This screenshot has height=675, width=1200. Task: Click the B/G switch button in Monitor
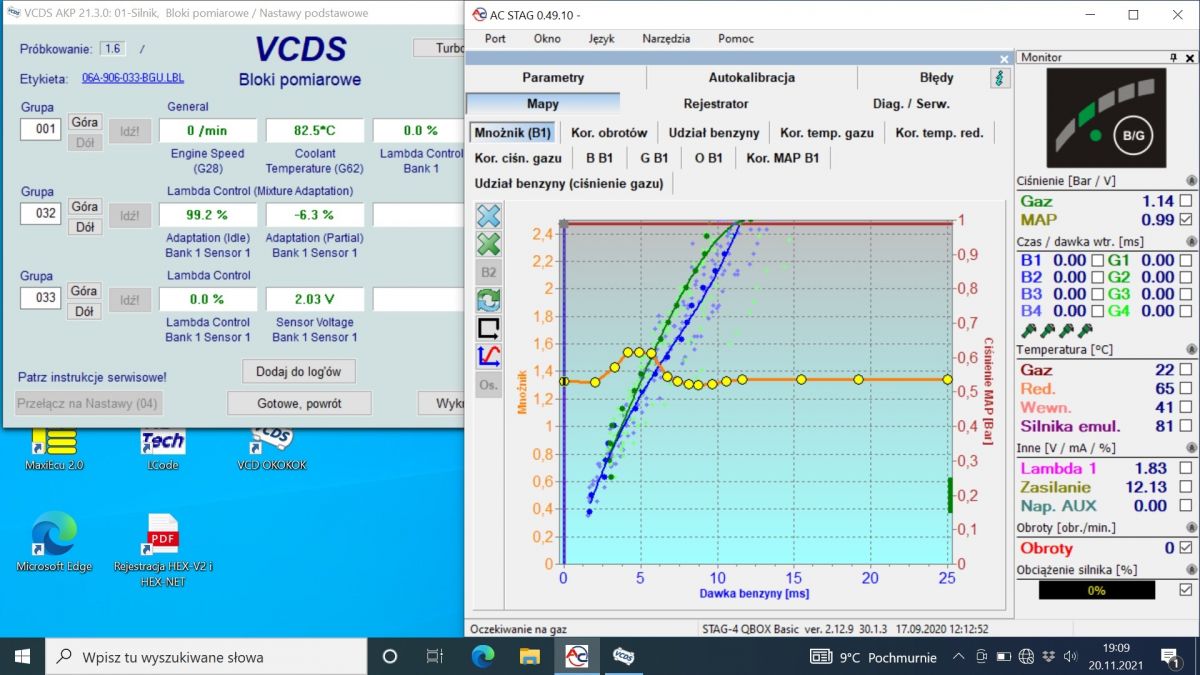click(x=1133, y=134)
